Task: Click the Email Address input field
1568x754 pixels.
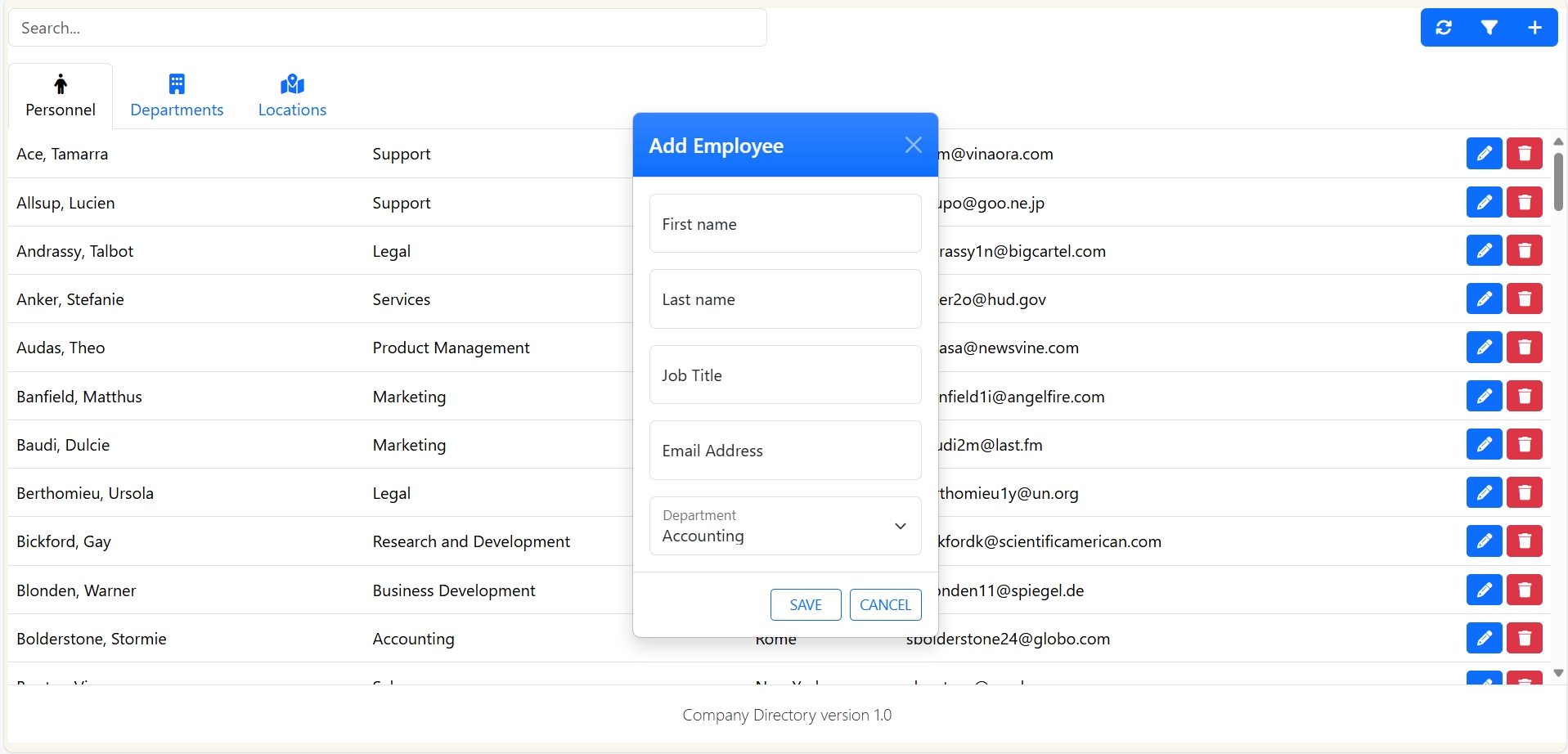Action: click(784, 451)
